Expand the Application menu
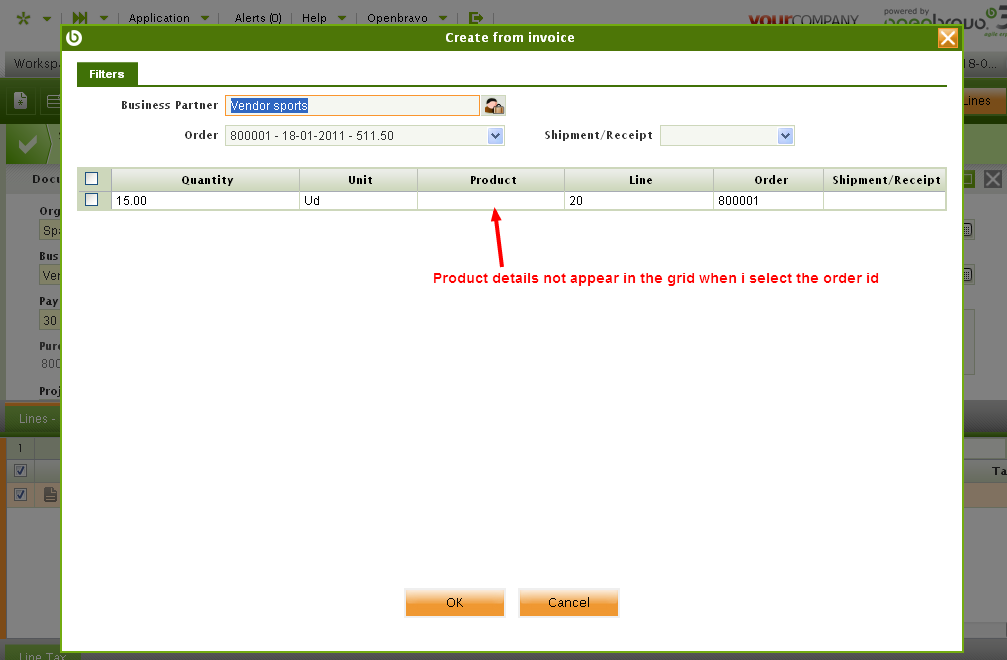Screen dimensions: 1007x660 [168, 18]
